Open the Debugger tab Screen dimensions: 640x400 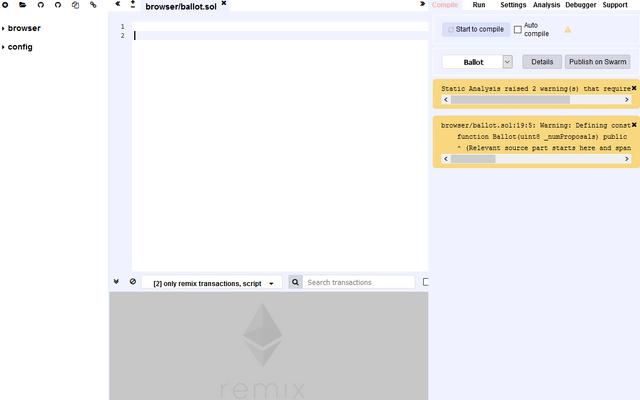coord(580,5)
